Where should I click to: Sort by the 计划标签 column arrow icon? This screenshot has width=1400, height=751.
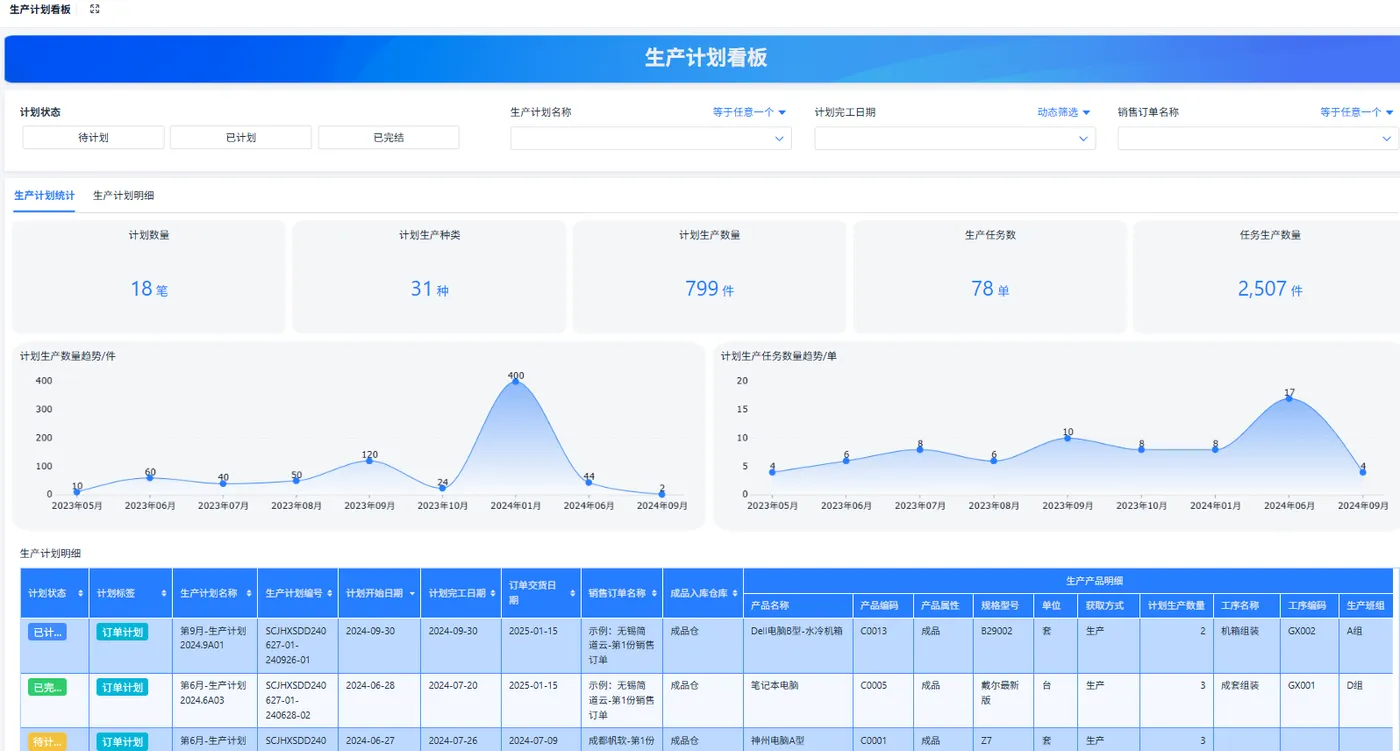[x=164, y=593]
